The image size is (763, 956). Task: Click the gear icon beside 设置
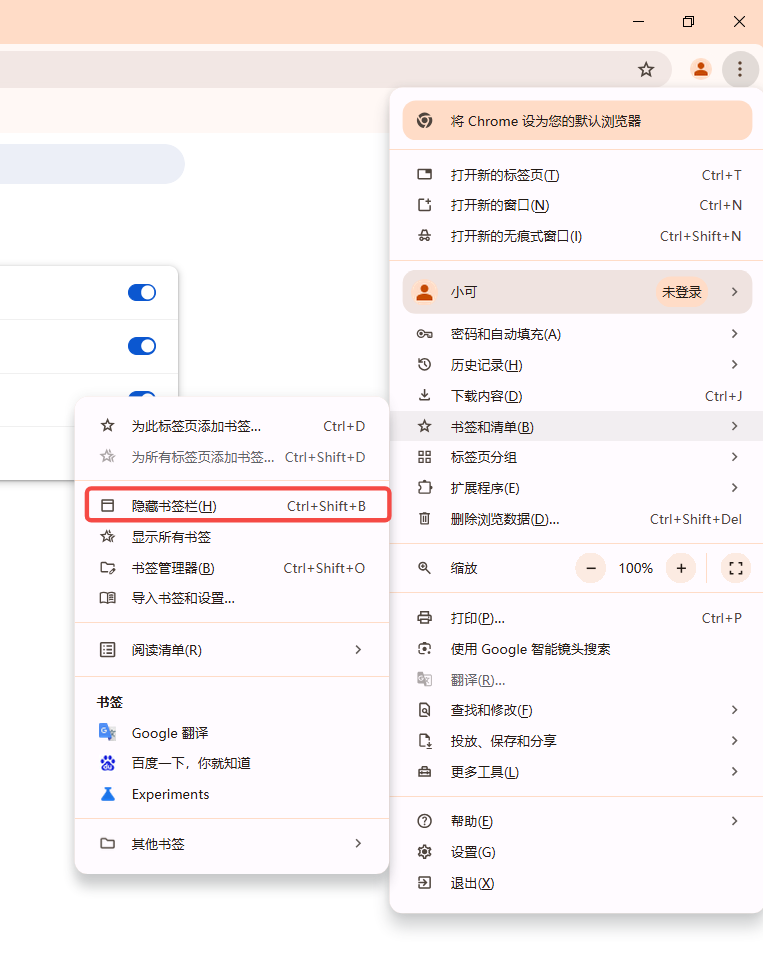(424, 852)
